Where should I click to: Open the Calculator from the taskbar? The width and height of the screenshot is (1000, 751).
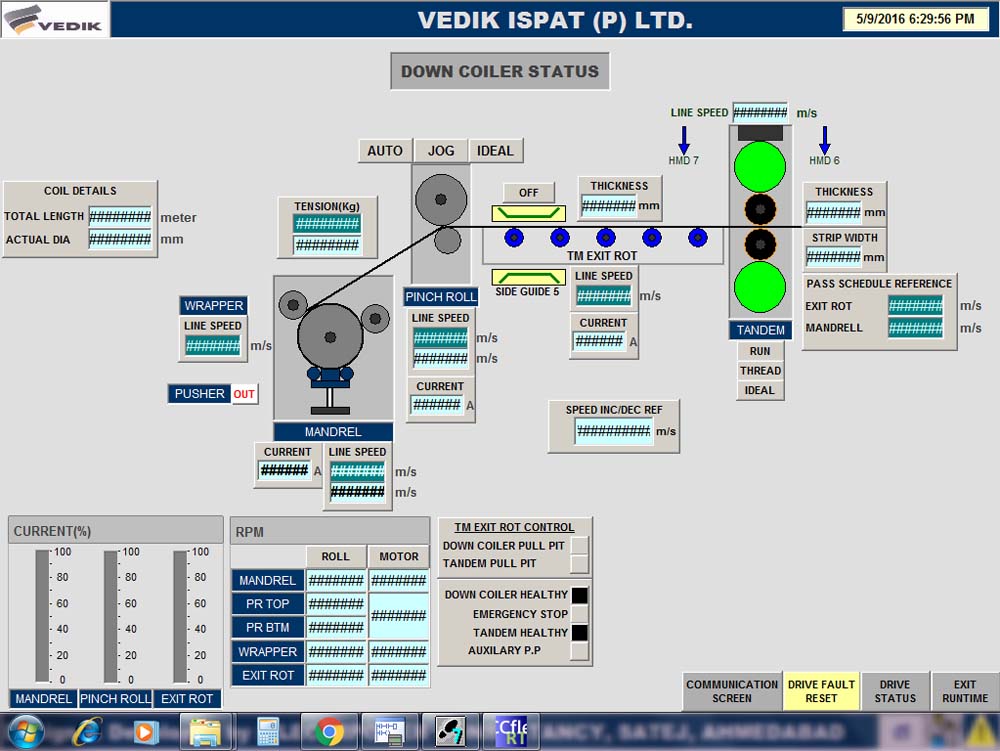tap(268, 731)
